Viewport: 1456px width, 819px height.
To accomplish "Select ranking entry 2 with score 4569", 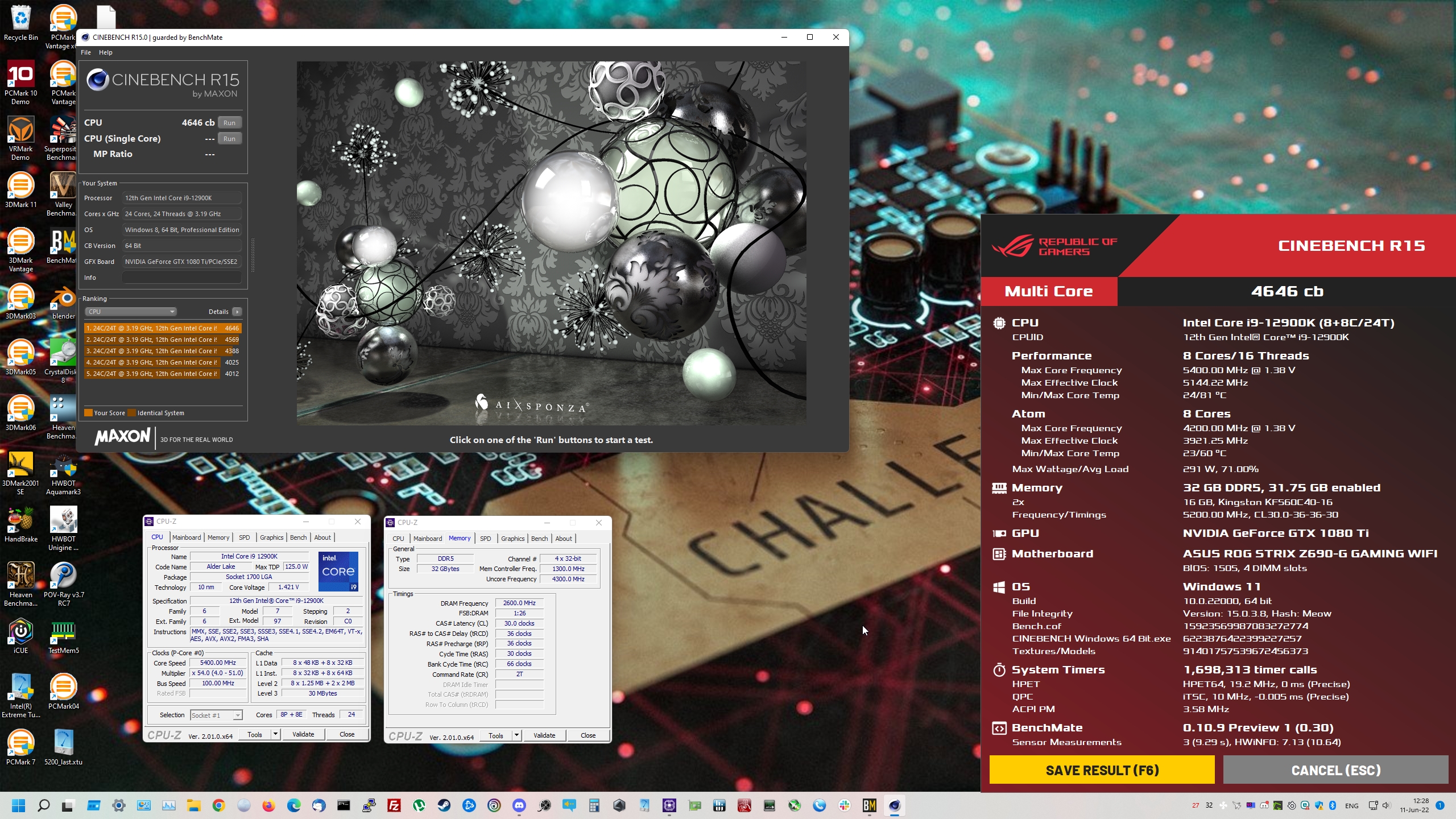I will [163, 340].
